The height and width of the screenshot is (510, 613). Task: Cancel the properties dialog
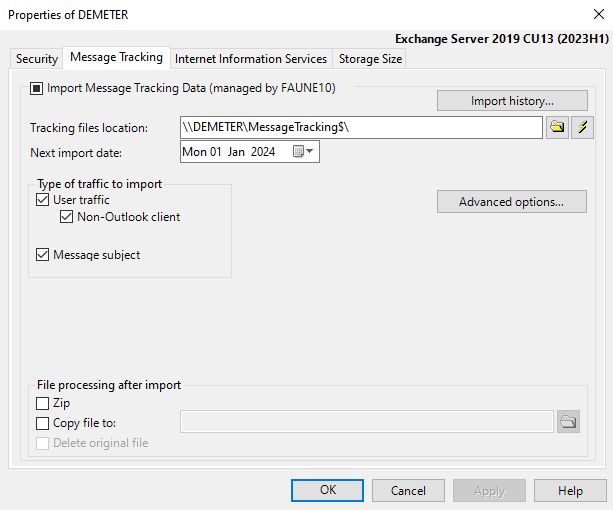point(408,490)
